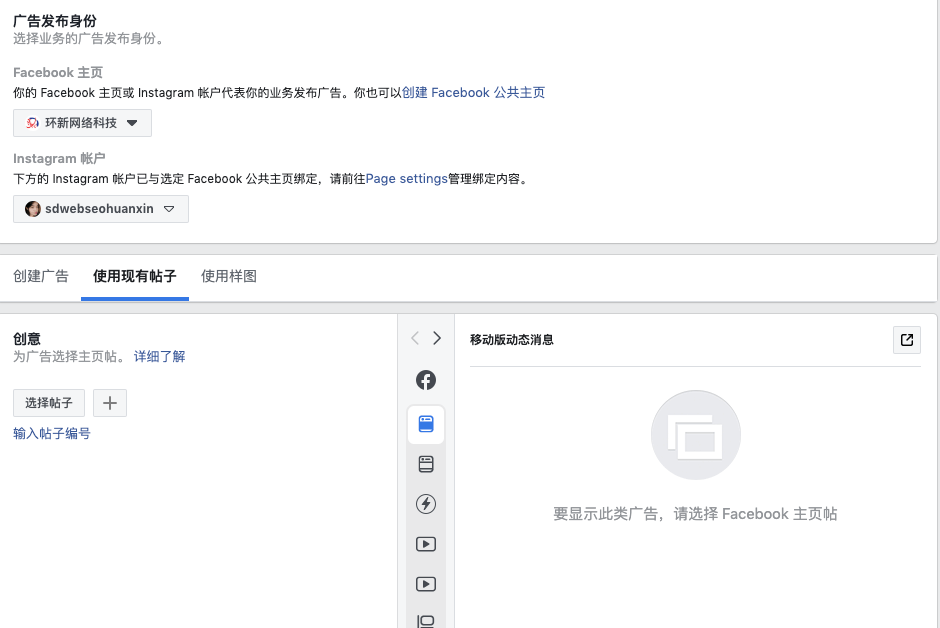940x628 pixels.
Task: Open the preview in a new window
Action: coord(907,340)
